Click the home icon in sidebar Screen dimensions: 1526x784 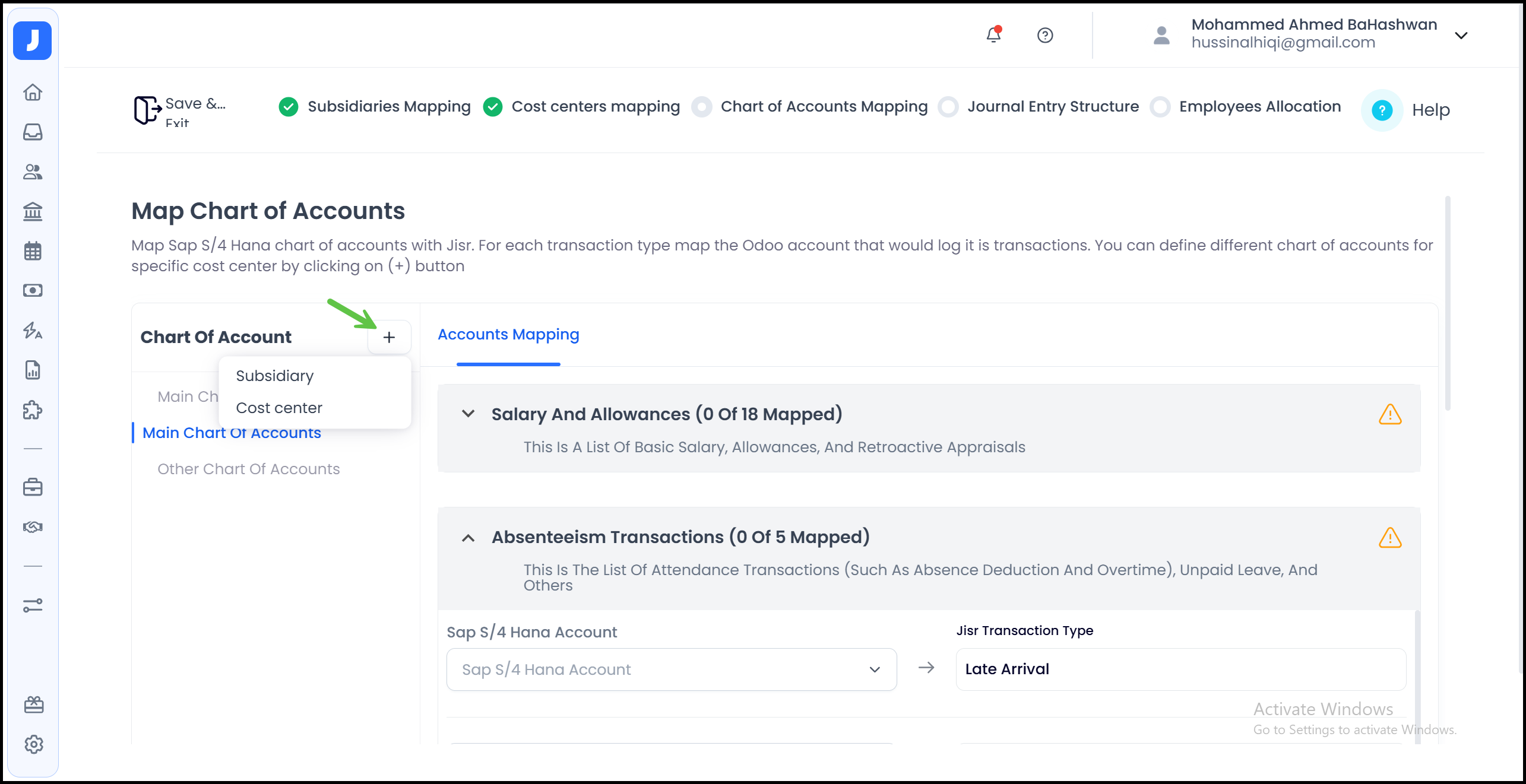point(33,92)
